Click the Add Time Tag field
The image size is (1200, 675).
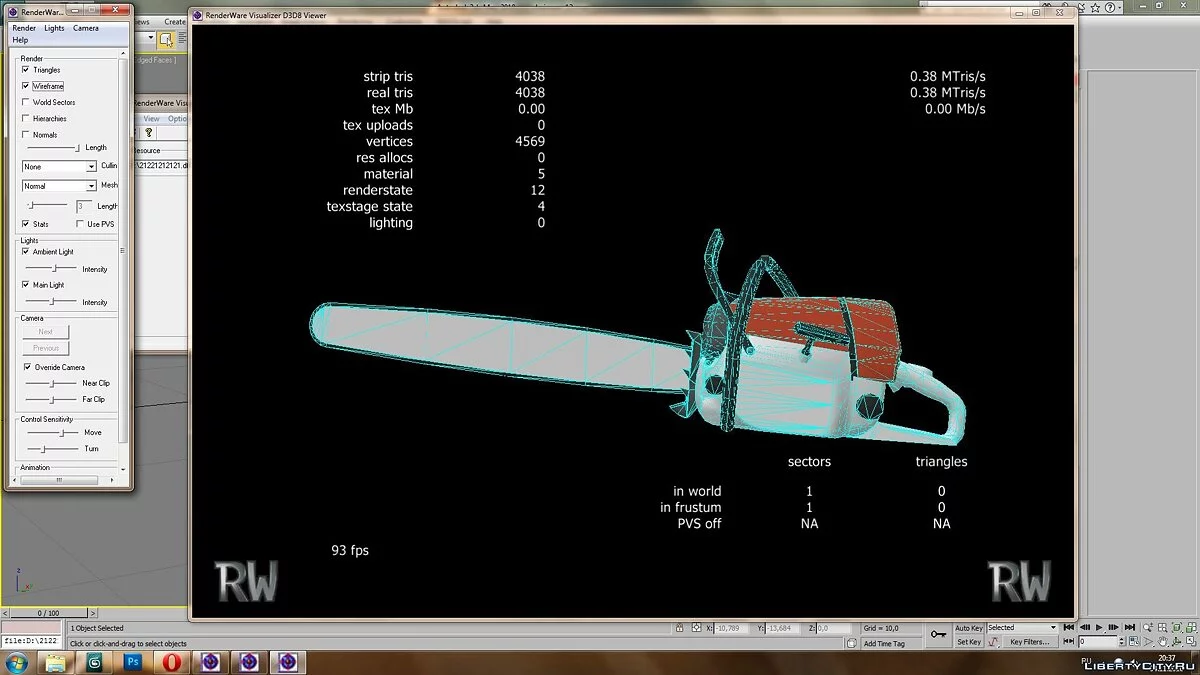(x=884, y=643)
